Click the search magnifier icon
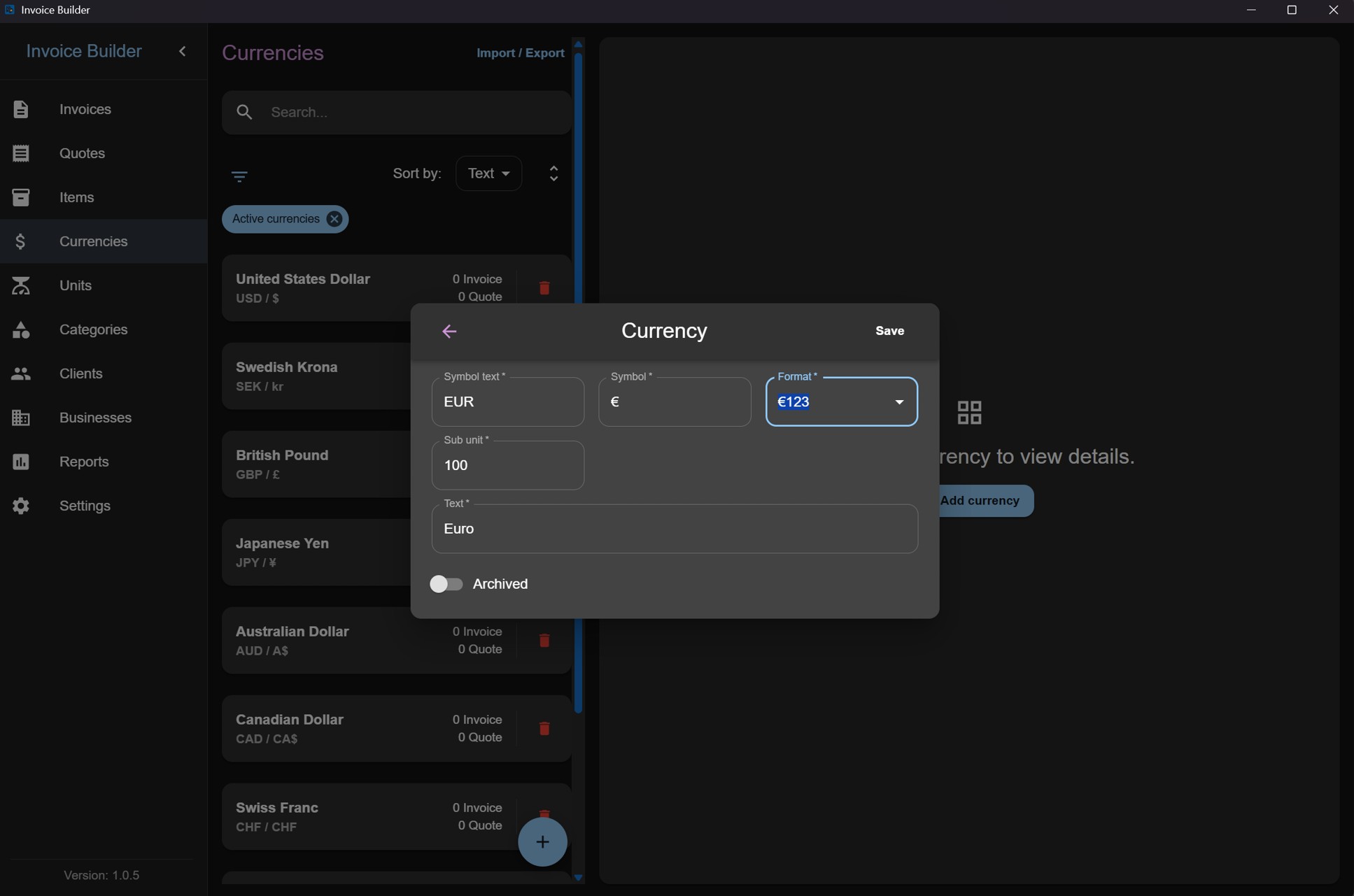 pos(244,112)
